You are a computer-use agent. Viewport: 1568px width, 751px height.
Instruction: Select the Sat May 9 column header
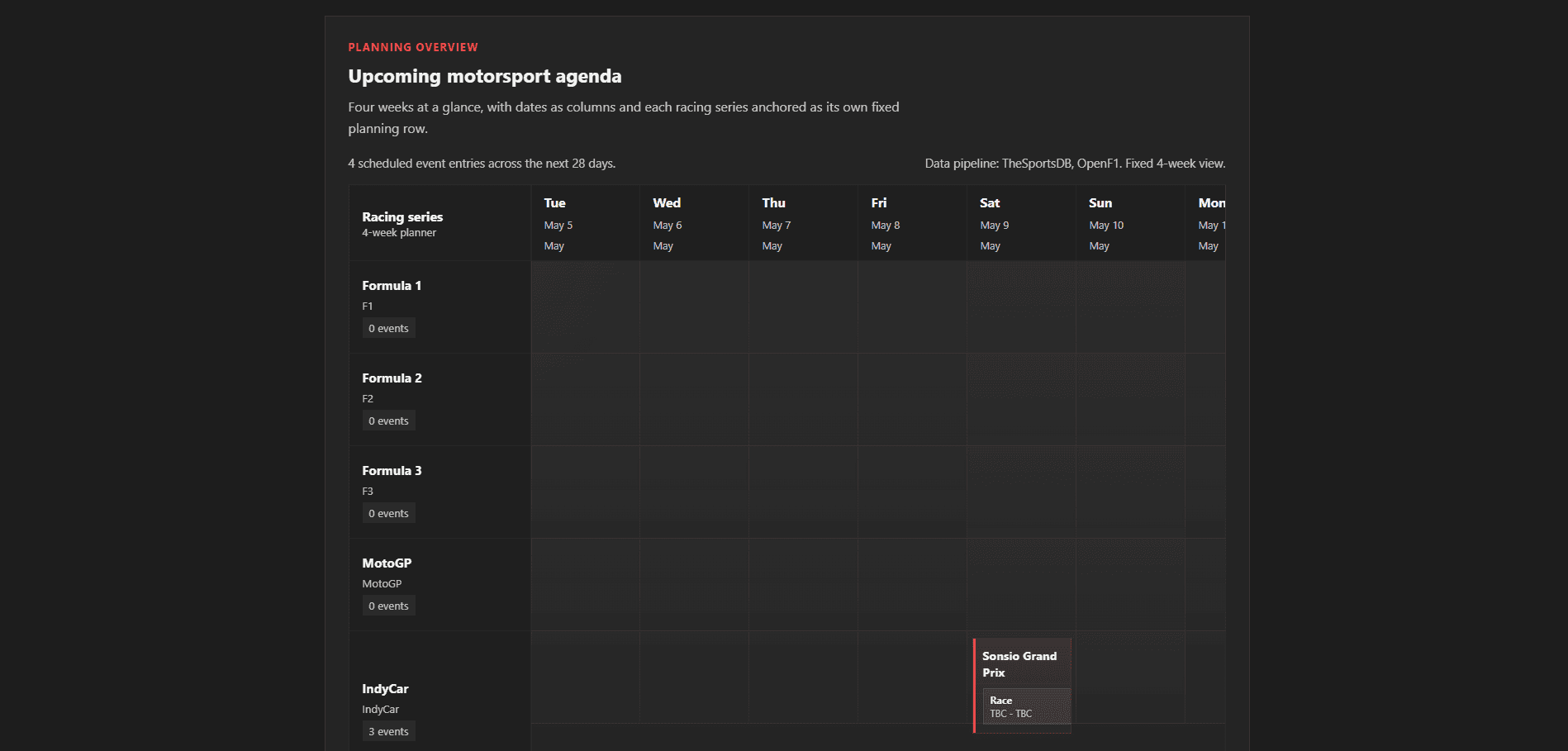[x=1021, y=223]
